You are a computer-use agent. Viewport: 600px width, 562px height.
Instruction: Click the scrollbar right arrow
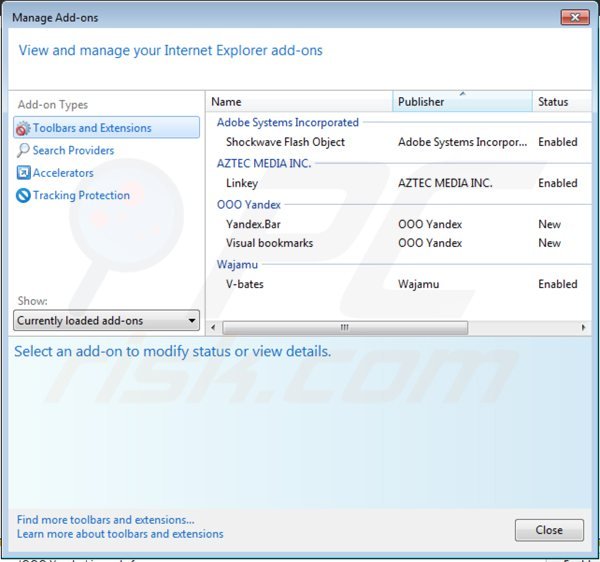tap(584, 327)
